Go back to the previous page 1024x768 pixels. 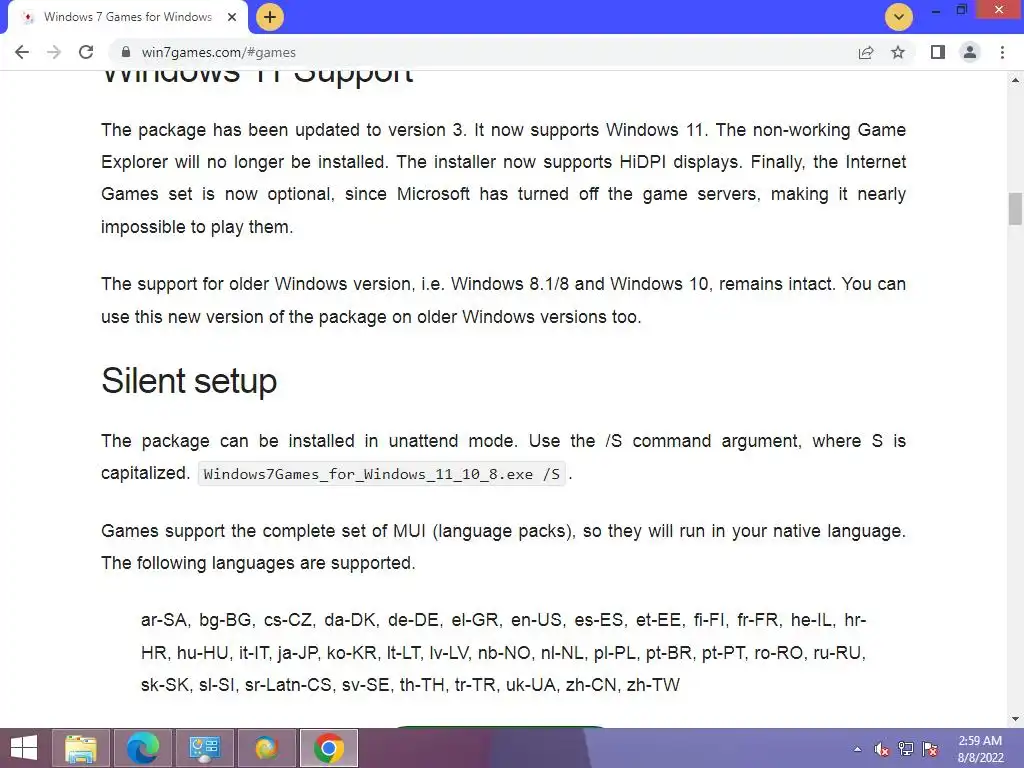(22, 52)
